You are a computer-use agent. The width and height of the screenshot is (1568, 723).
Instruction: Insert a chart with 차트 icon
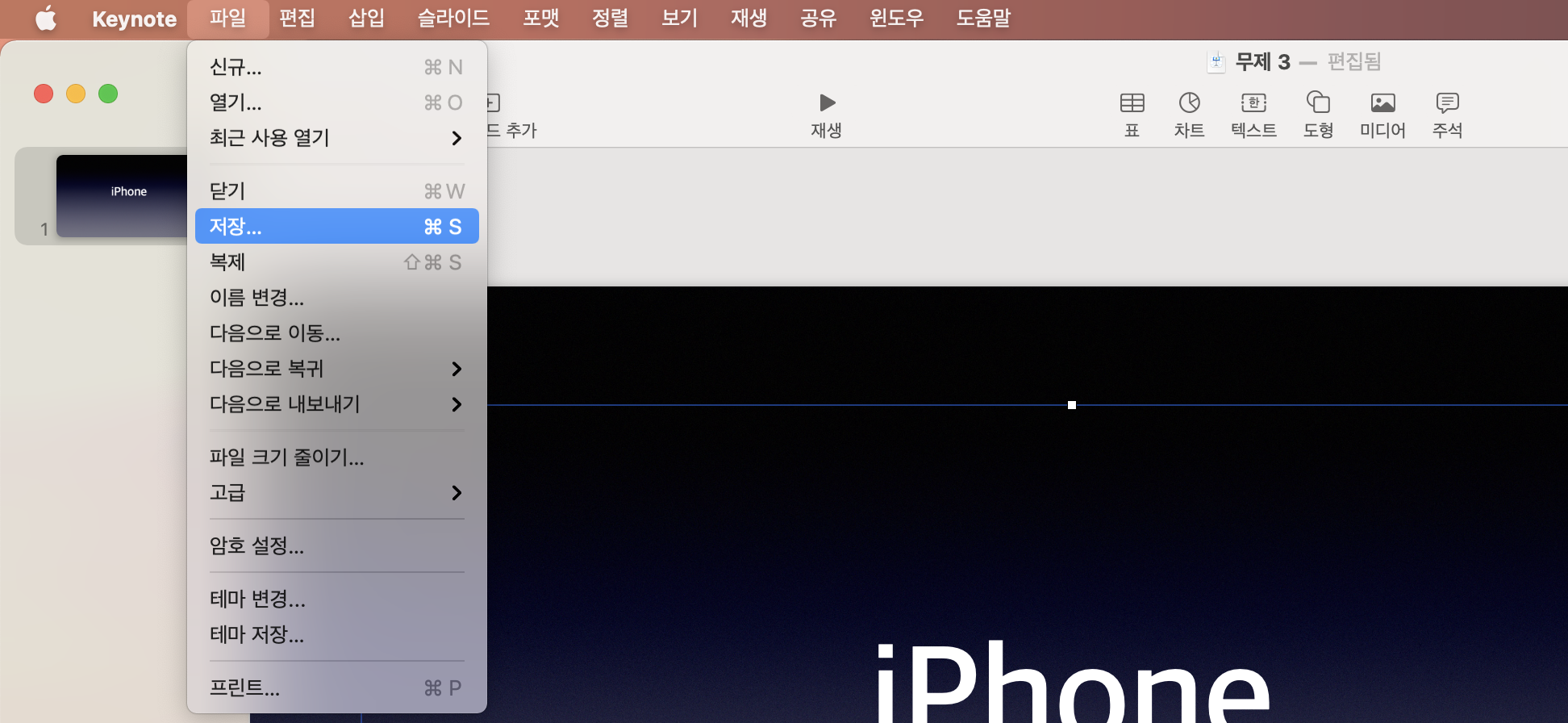1189,102
